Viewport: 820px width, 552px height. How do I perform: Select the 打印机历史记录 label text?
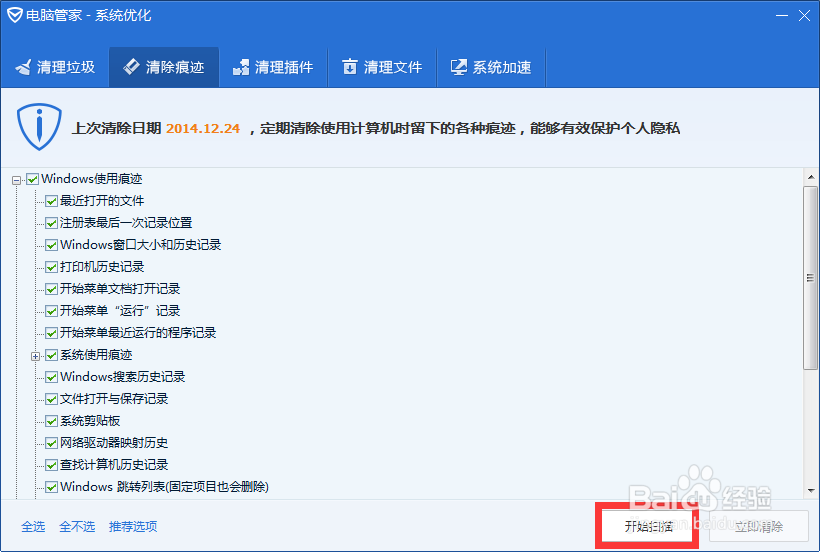tap(102, 267)
